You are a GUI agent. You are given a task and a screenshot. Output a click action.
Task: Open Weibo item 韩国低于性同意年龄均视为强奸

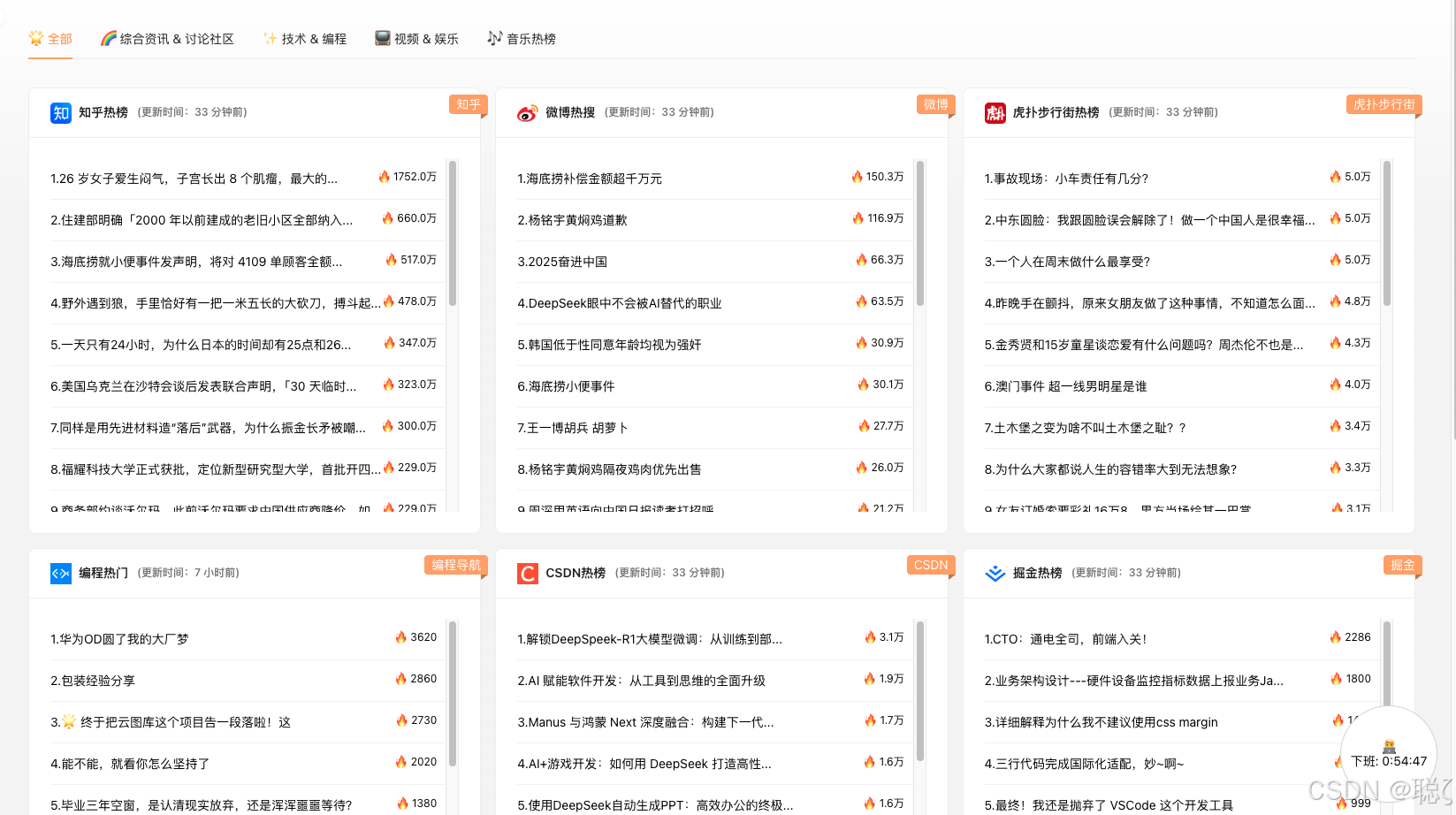[609, 345]
